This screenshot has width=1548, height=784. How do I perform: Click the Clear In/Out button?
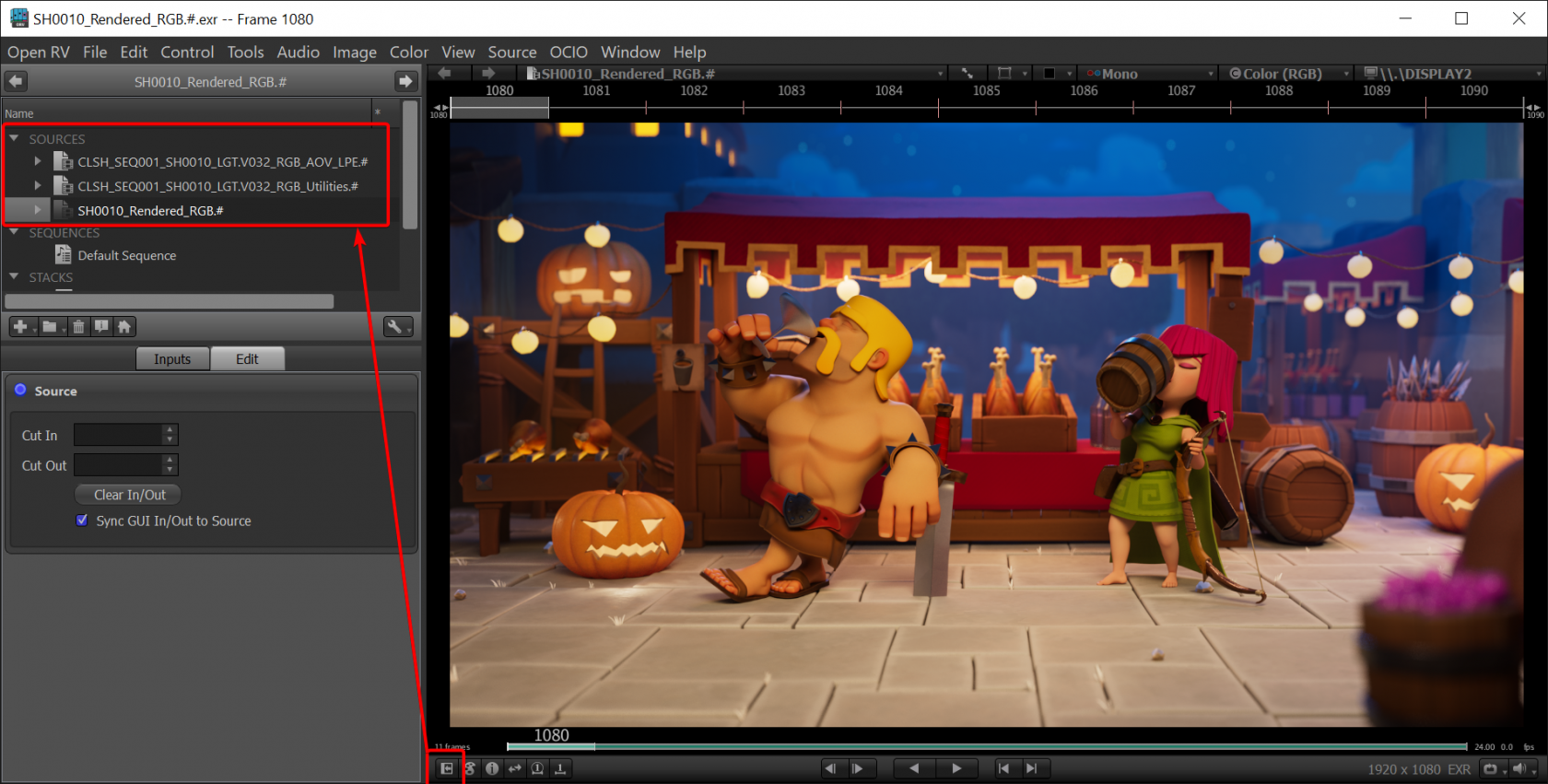coord(129,495)
